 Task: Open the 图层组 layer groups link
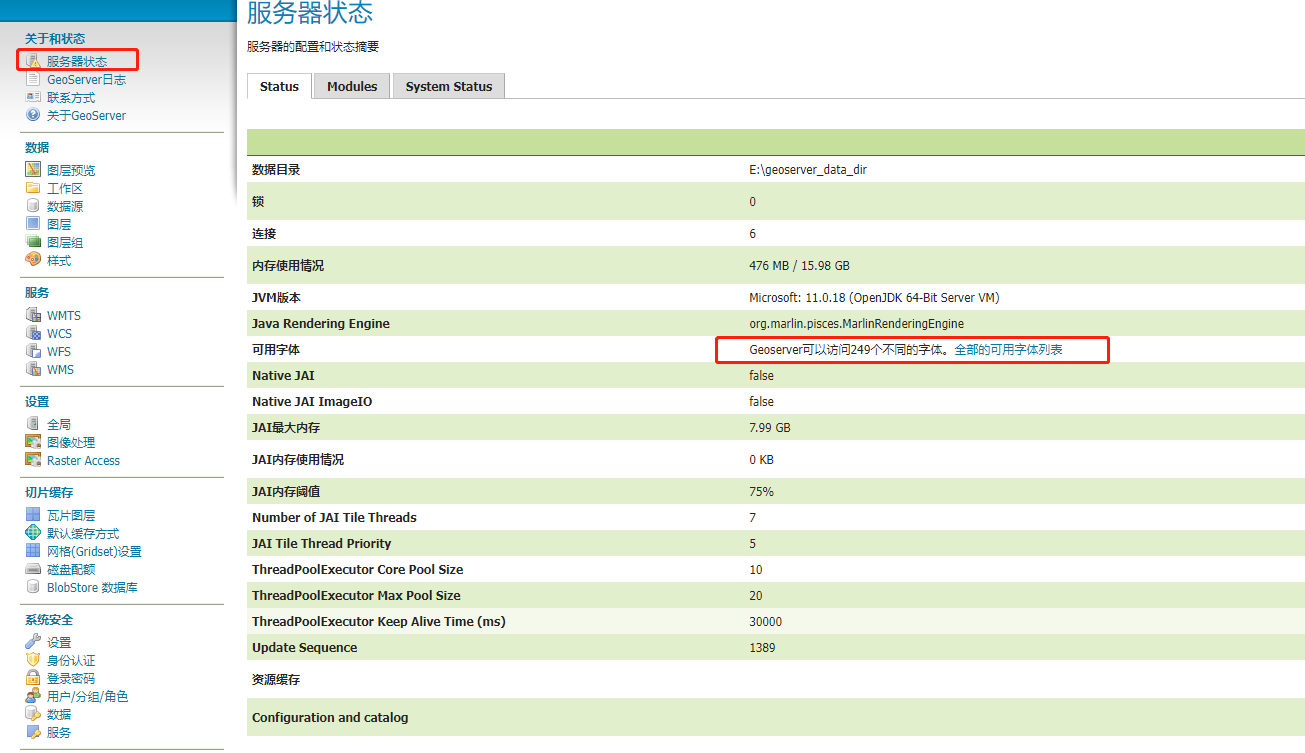pos(65,243)
